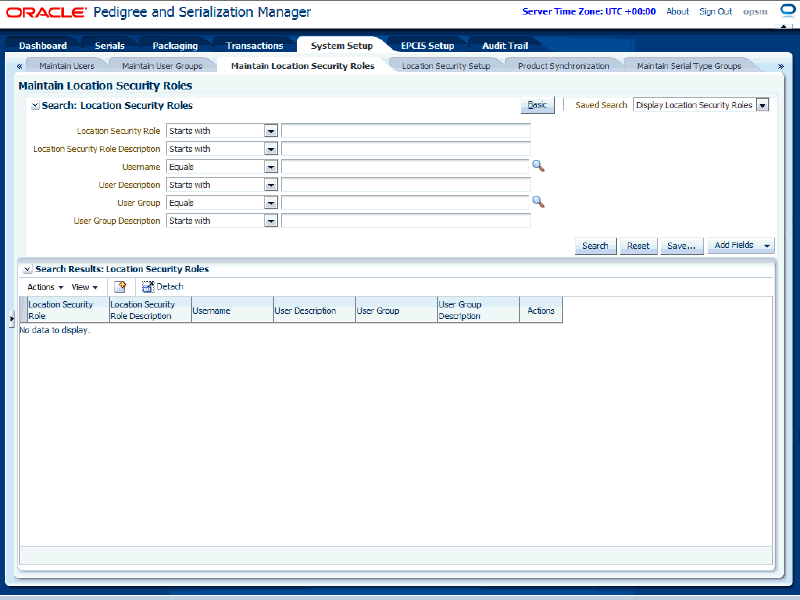Open the Location Security Role operator dropdown

click(x=271, y=131)
